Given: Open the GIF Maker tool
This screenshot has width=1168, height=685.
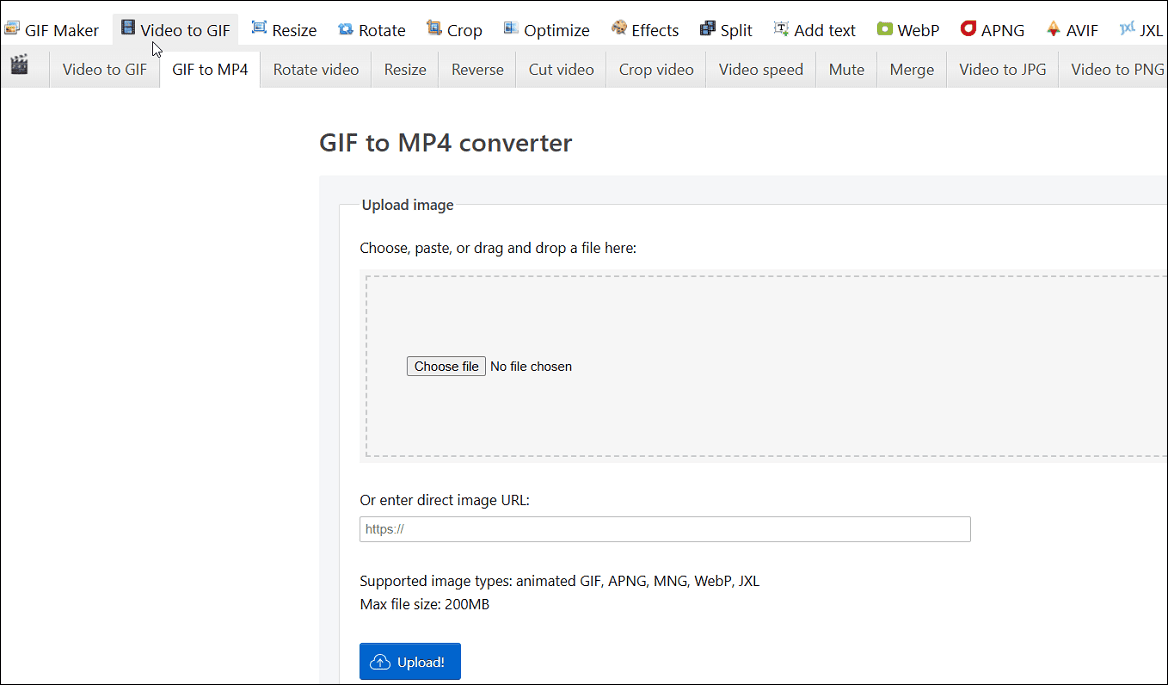Looking at the screenshot, I should (x=52, y=29).
